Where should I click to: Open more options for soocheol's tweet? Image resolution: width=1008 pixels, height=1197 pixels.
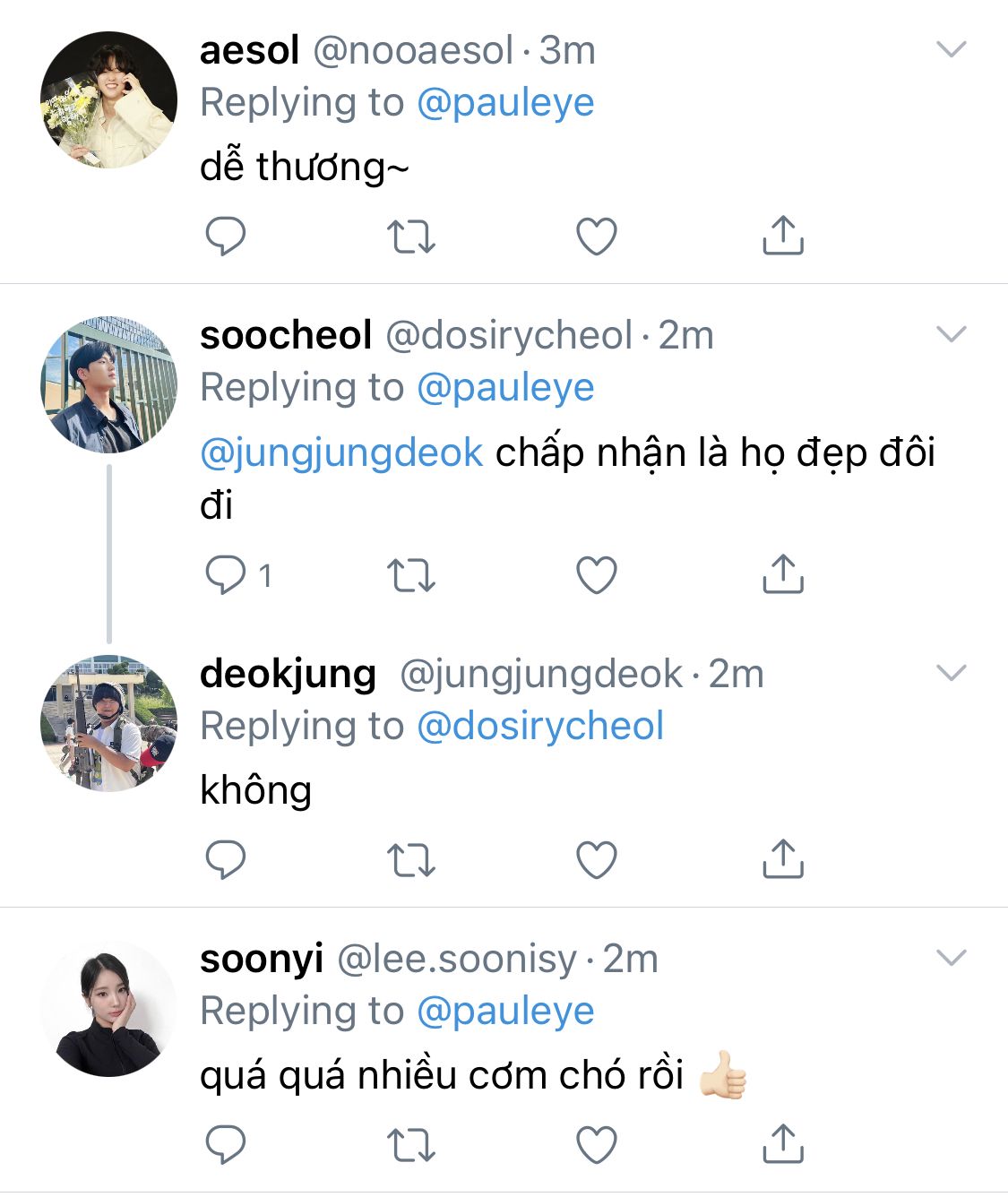tap(951, 334)
